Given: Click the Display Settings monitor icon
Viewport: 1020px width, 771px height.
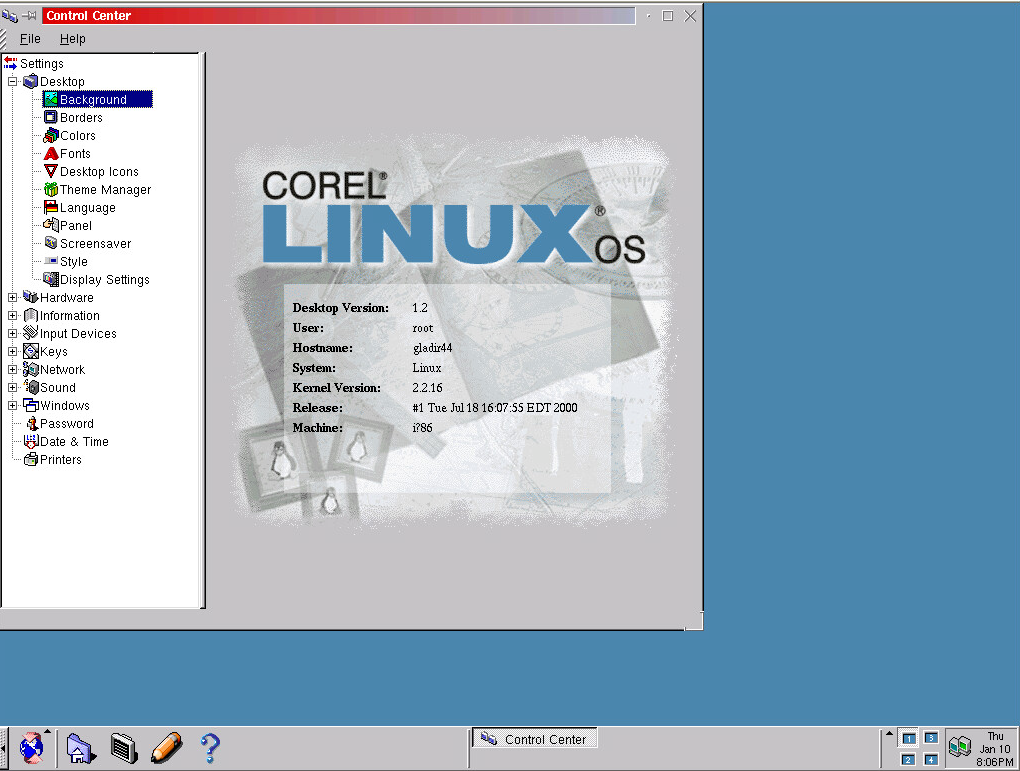Looking at the screenshot, I should (51, 280).
